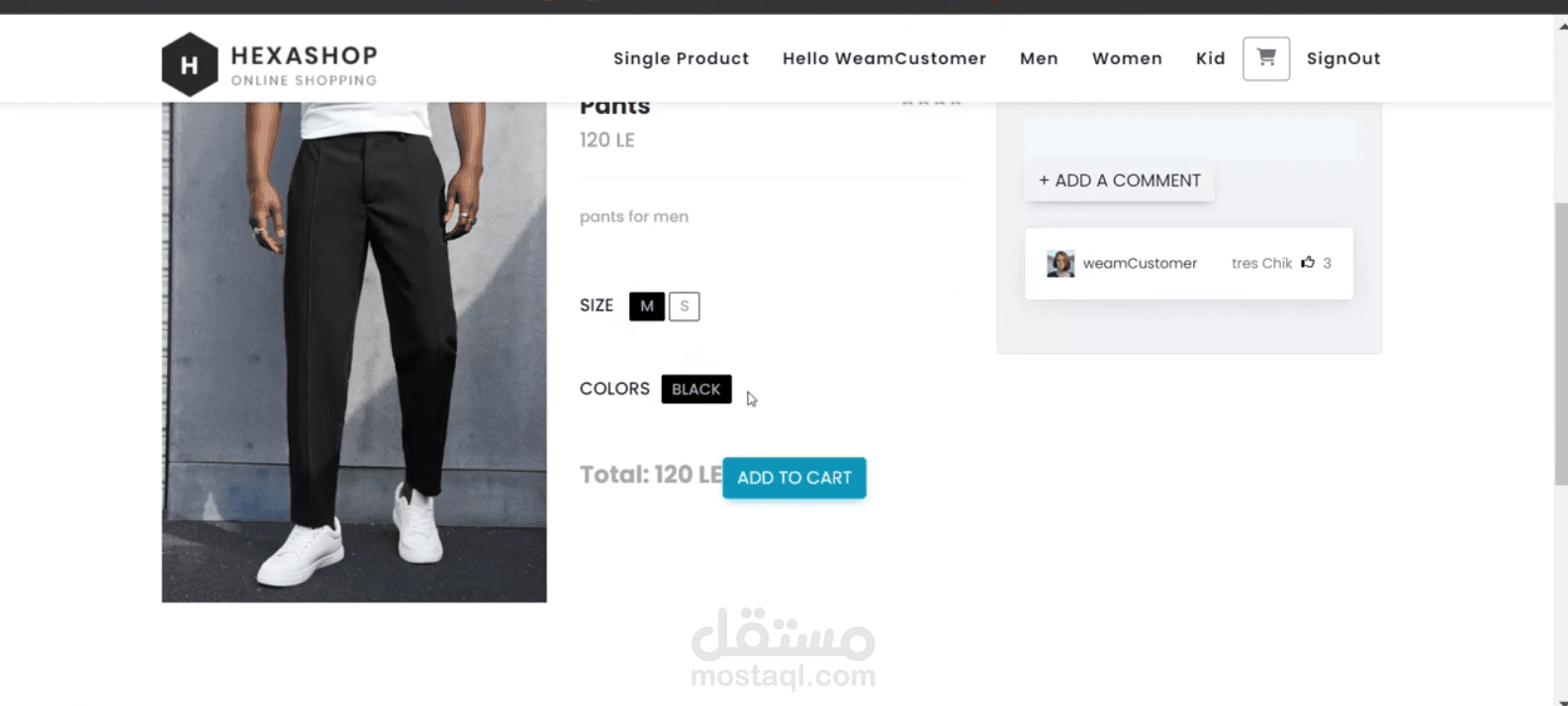
Task: Go to the Kid category
Action: (x=1210, y=58)
